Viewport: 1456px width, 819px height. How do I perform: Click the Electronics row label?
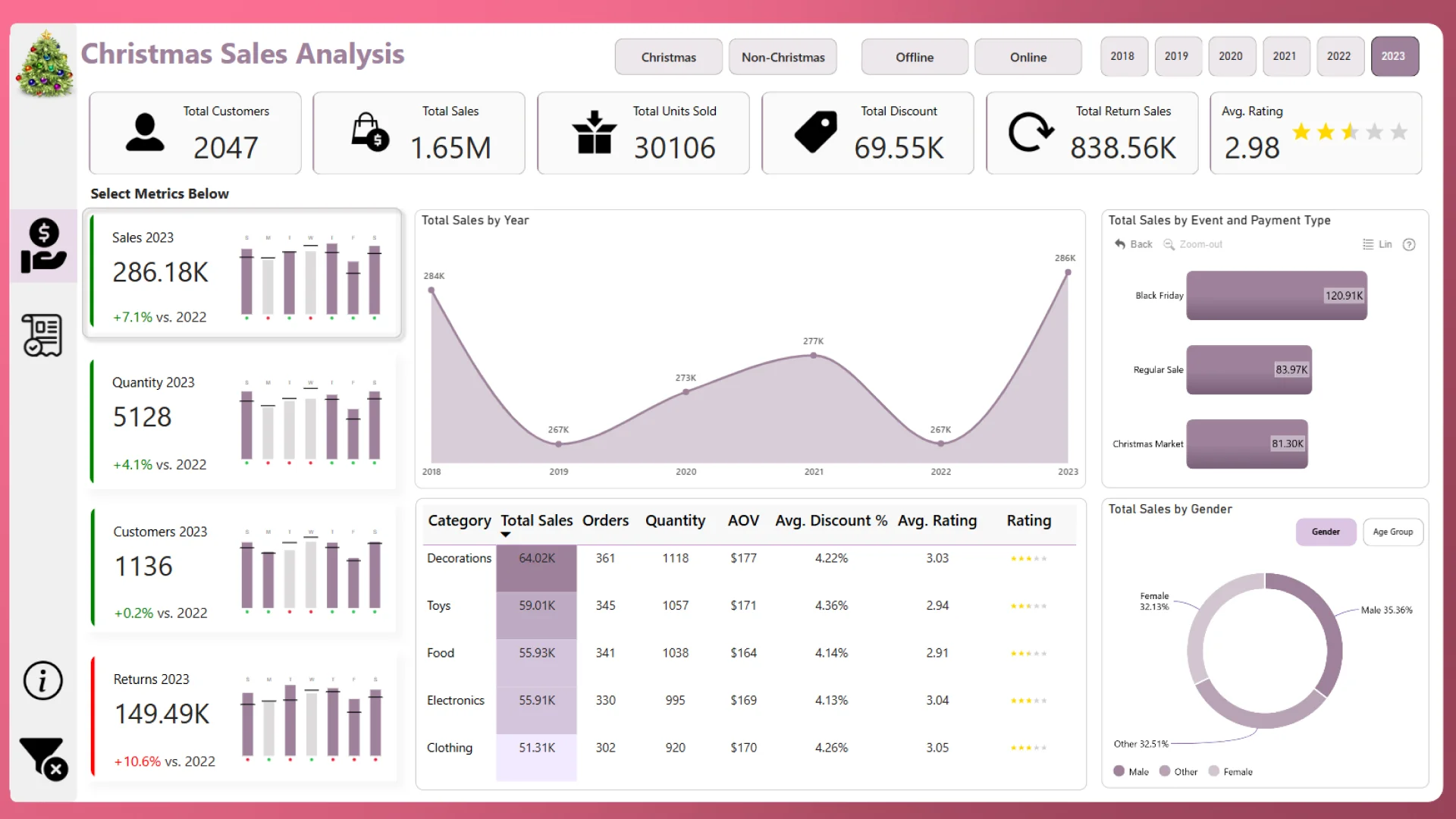[455, 700]
